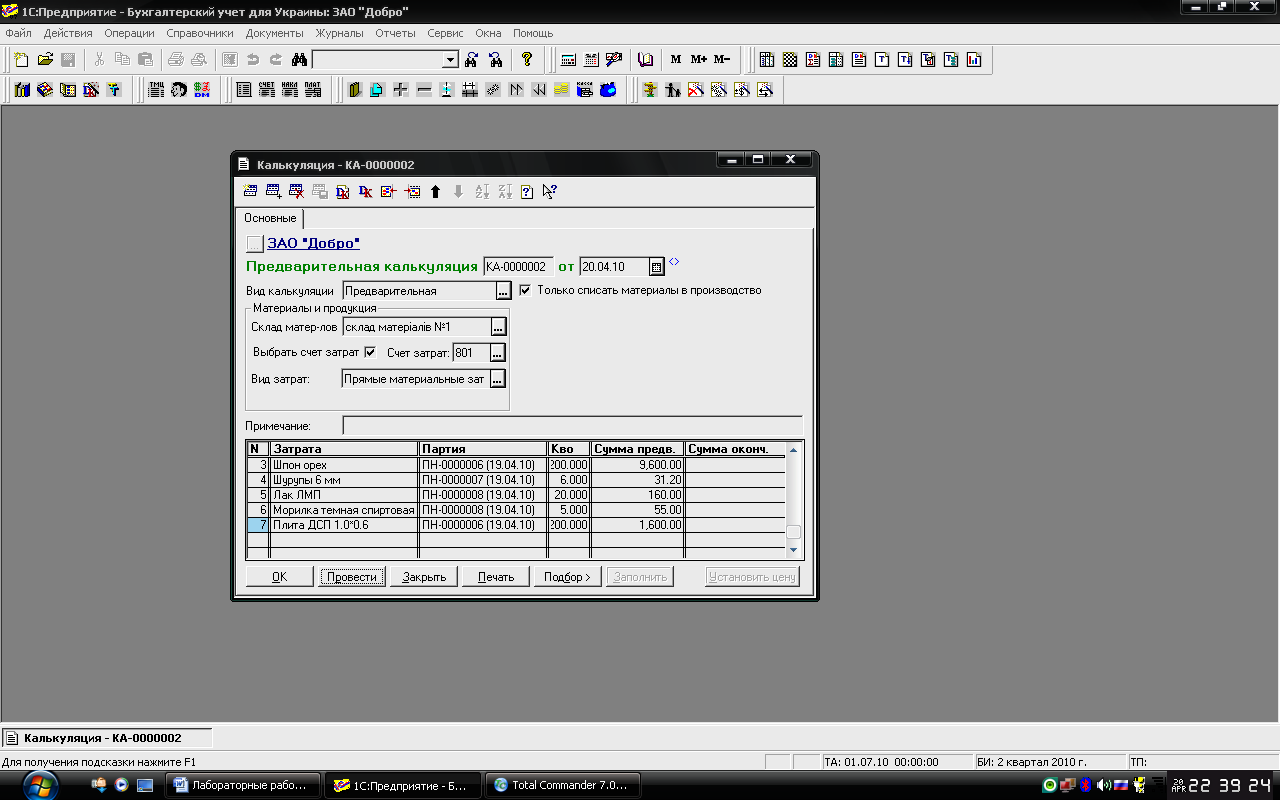Open the Справочники menu
1280x800 pixels.
[200, 33]
